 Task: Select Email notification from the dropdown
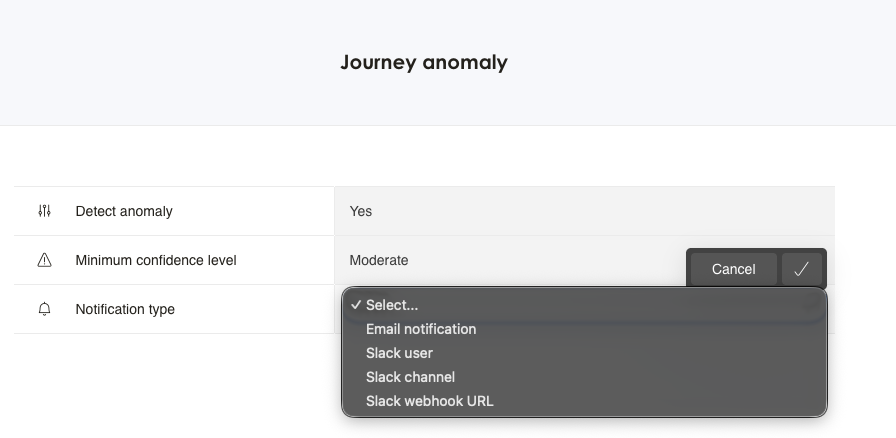tap(421, 329)
